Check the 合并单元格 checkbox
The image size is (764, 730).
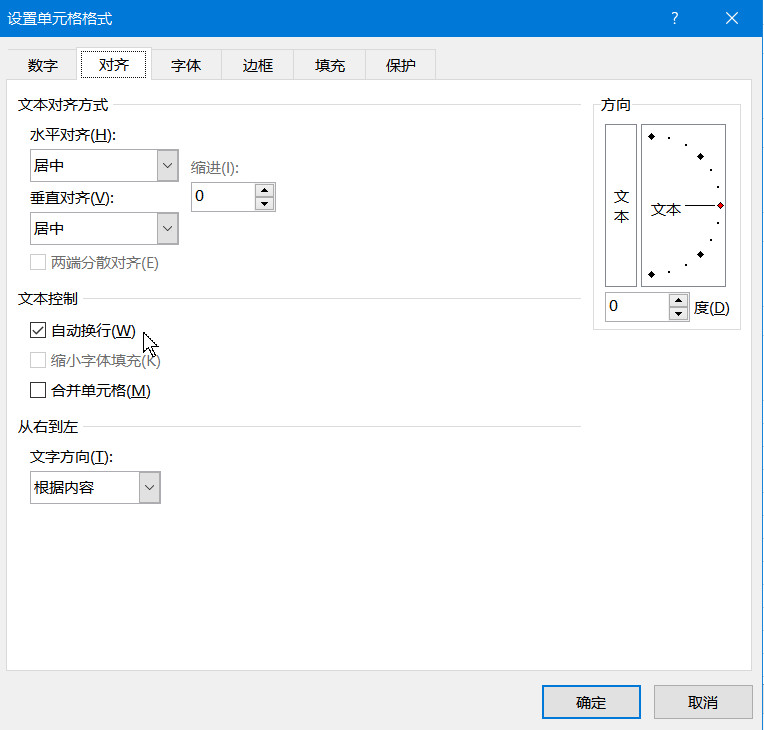[x=38, y=390]
